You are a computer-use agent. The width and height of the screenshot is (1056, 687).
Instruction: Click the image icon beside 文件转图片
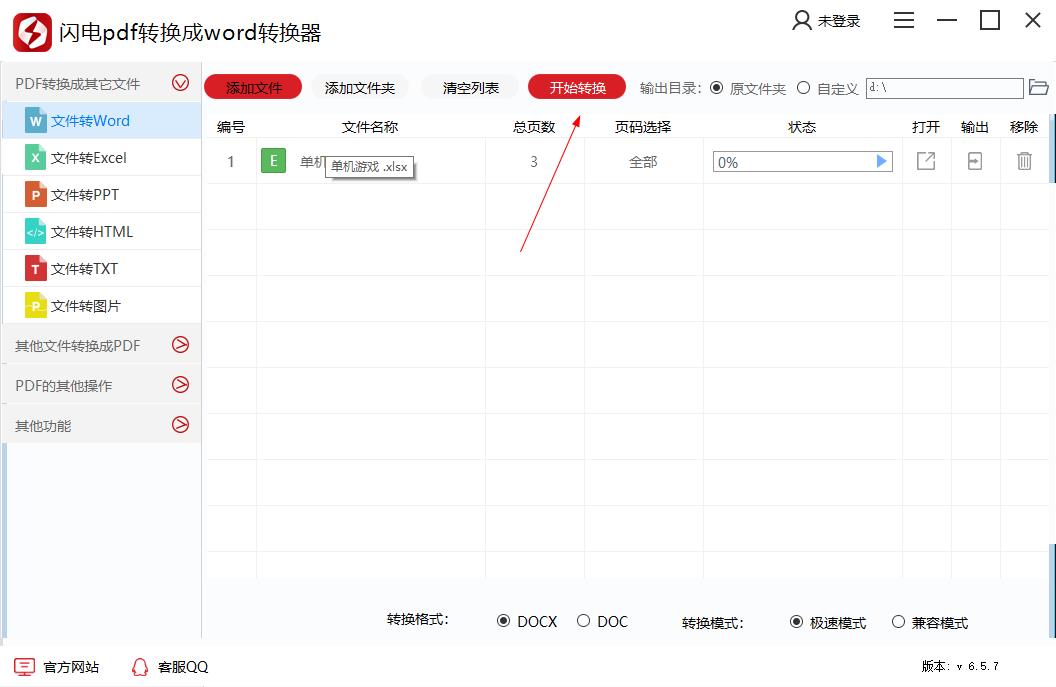[x=35, y=306]
